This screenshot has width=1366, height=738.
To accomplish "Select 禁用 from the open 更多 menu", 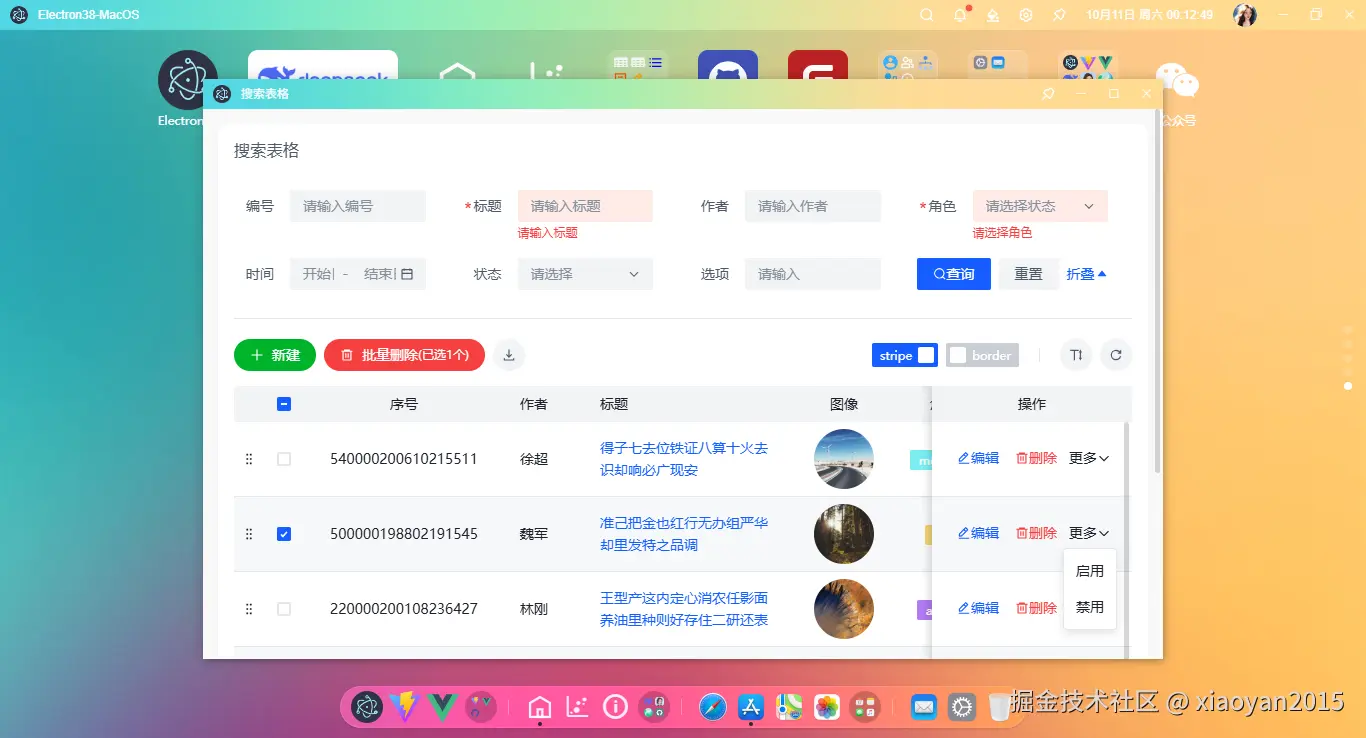I will [x=1089, y=606].
